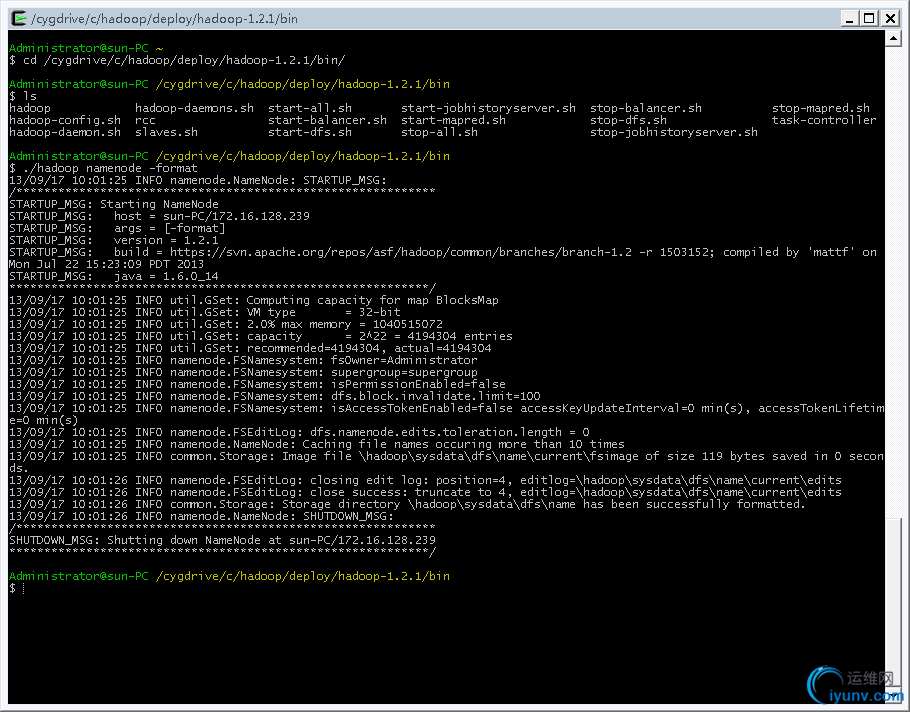Click the 'closing edit log: position=4' line
Viewport: 910px width, 712px height.
point(425,480)
